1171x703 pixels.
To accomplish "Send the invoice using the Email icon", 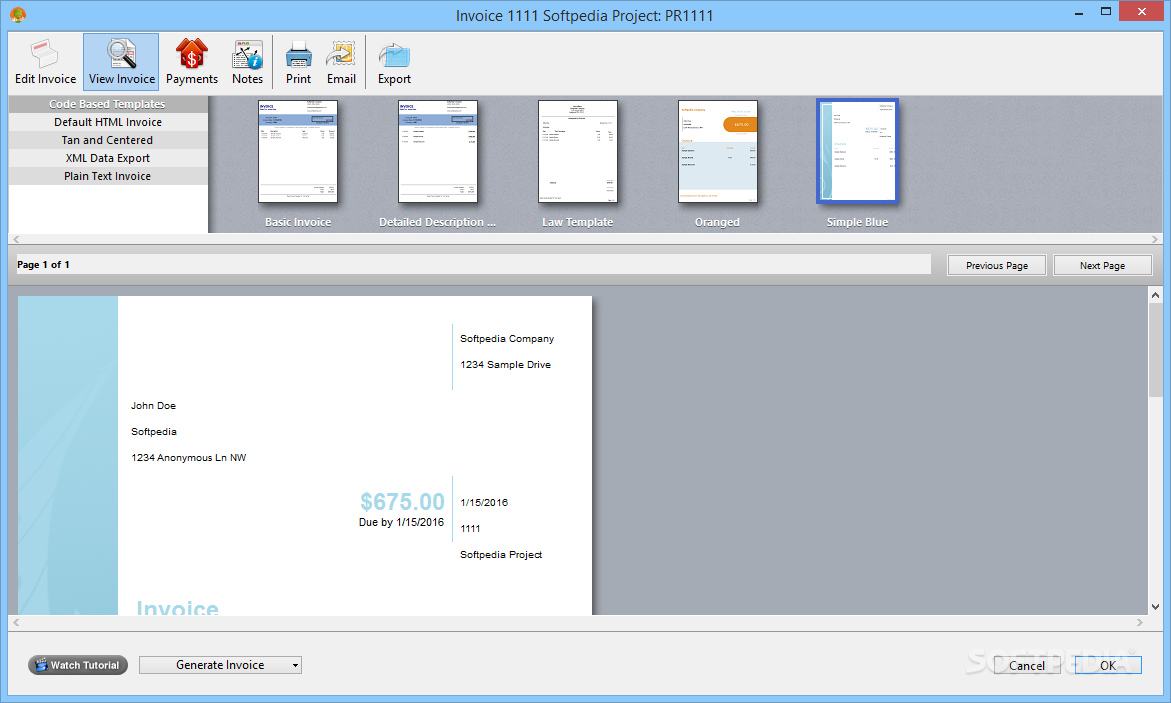I will tap(341, 63).
